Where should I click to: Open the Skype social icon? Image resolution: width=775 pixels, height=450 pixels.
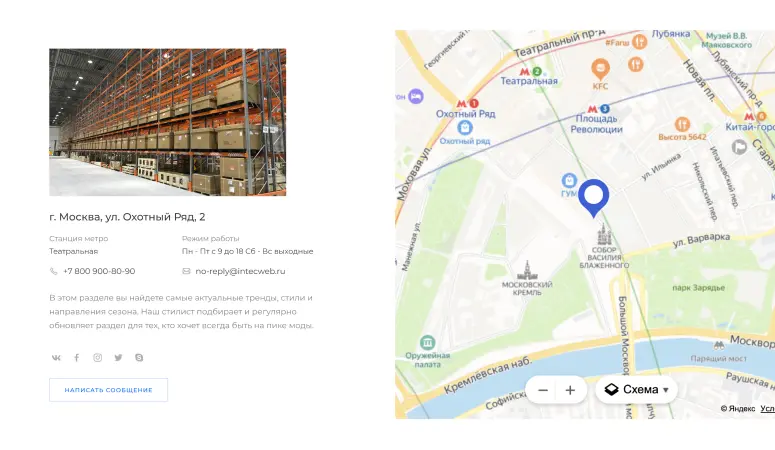(x=139, y=358)
